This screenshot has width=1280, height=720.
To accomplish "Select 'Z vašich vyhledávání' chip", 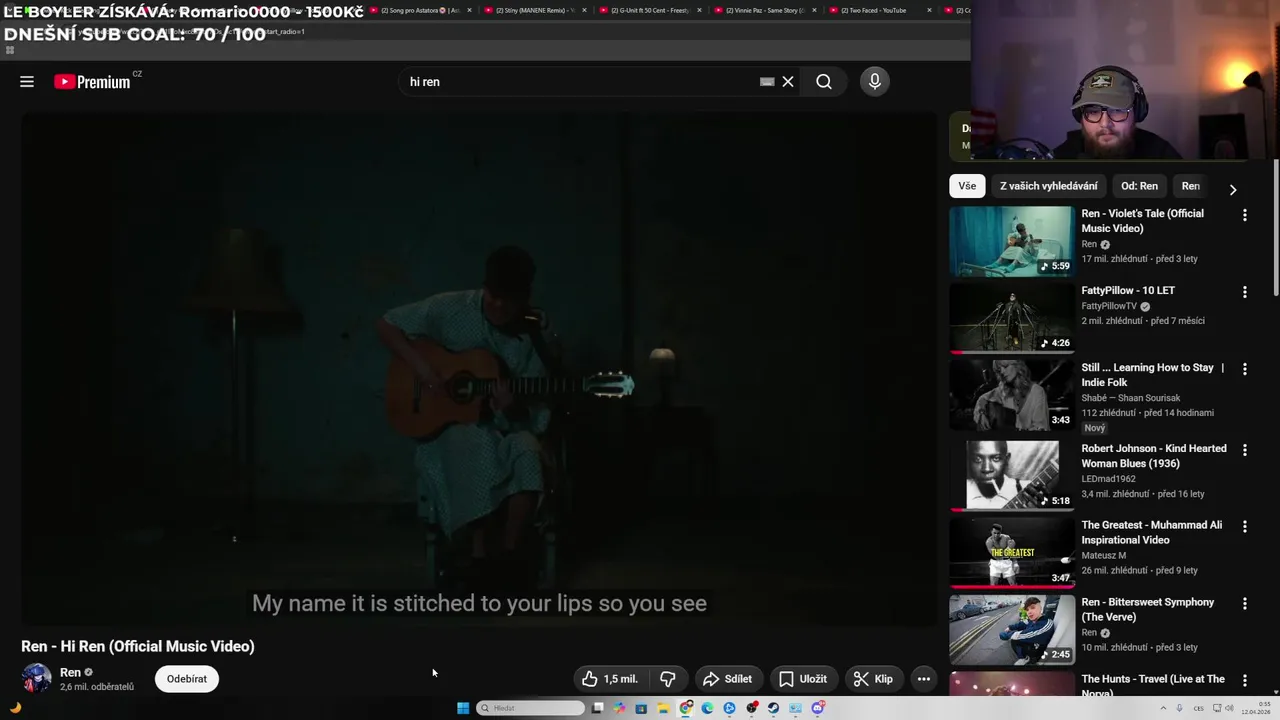I will 1048,186.
